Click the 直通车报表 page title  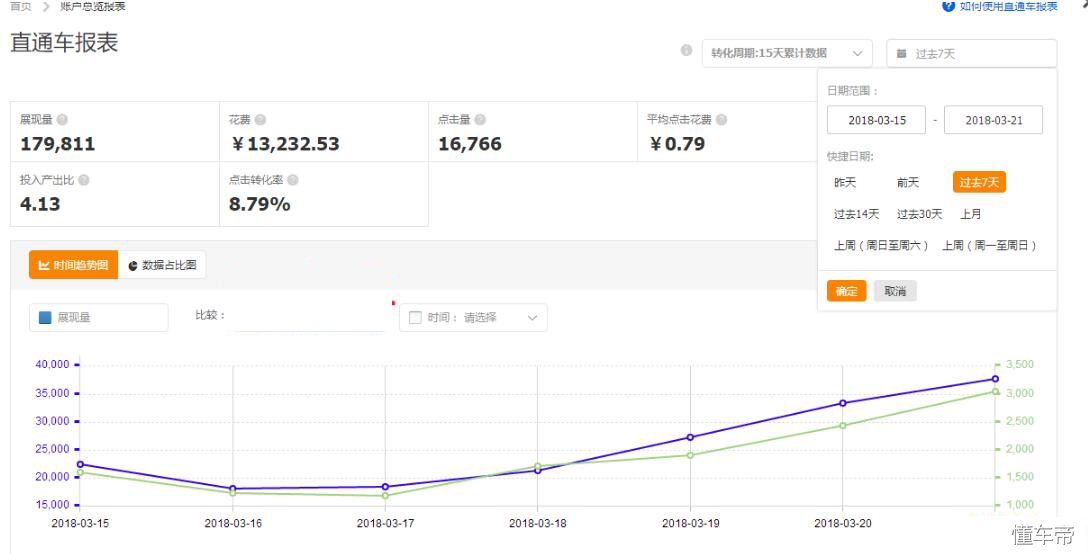pos(65,43)
